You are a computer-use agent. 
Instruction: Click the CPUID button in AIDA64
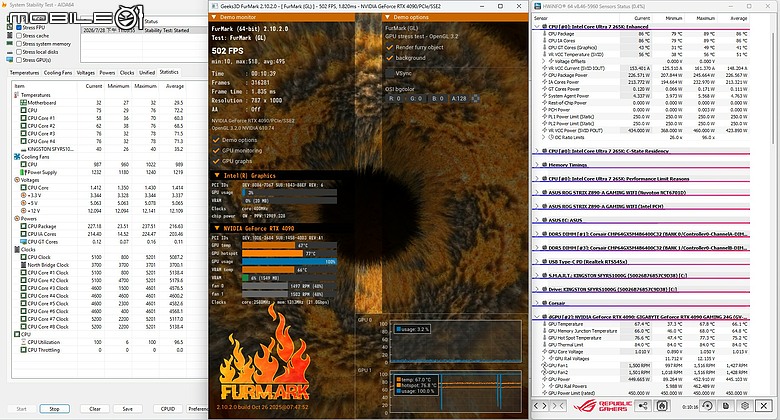168,409
